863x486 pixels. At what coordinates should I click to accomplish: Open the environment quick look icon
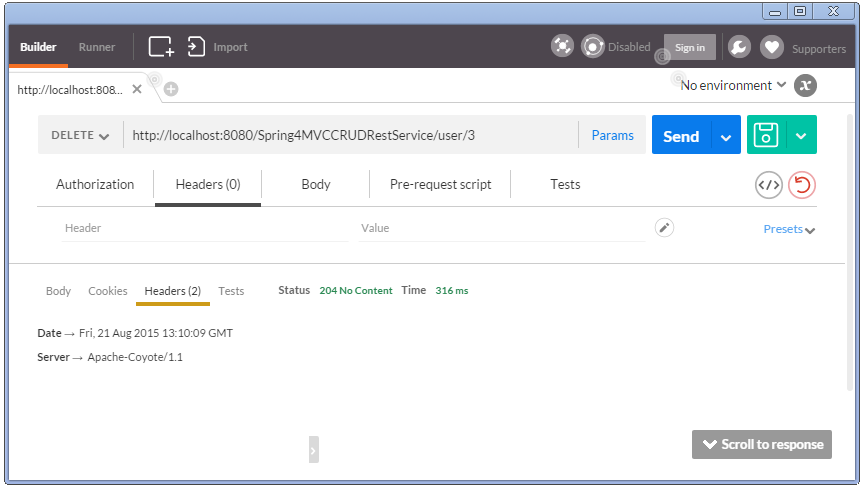point(805,85)
